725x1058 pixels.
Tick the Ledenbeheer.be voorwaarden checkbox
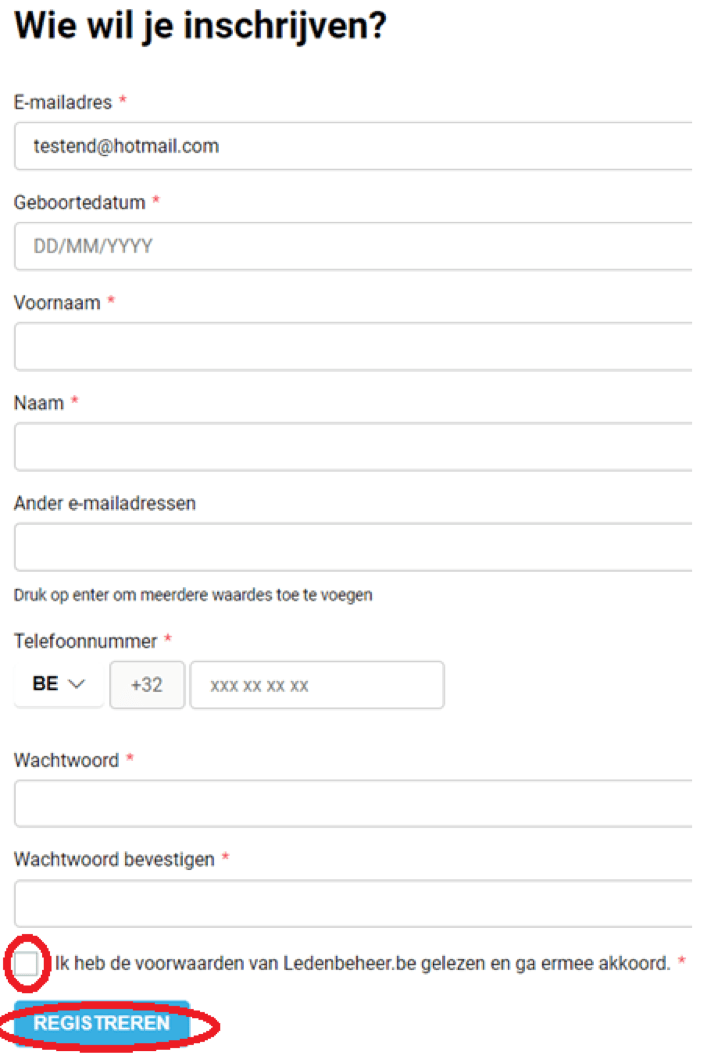click(x=26, y=964)
